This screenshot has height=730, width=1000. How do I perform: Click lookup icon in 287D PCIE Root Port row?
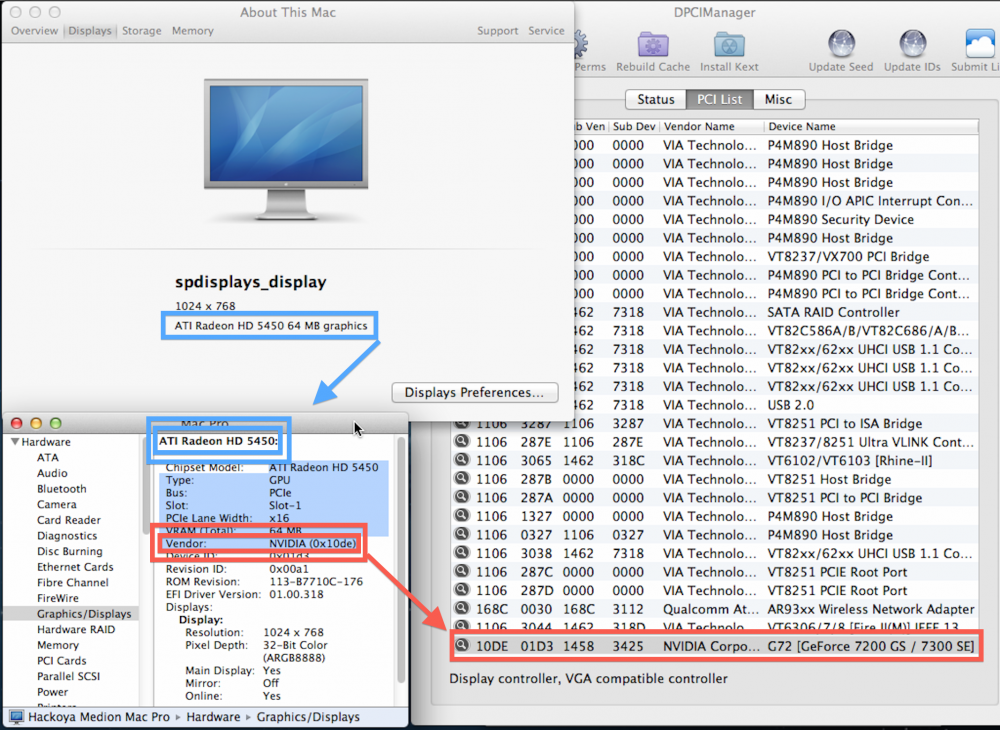point(462,589)
